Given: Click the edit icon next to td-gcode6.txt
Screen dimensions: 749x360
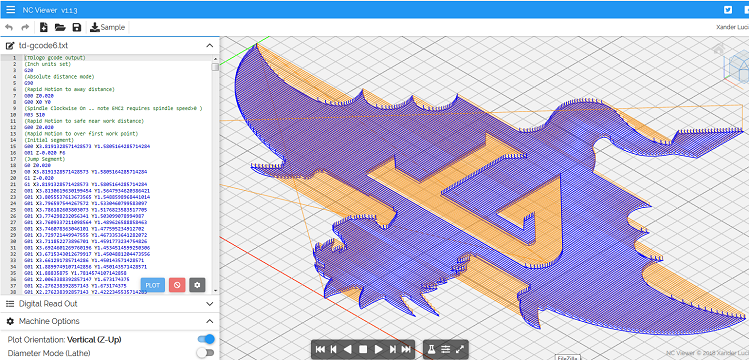Looking at the screenshot, I should (x=10, y=46).
